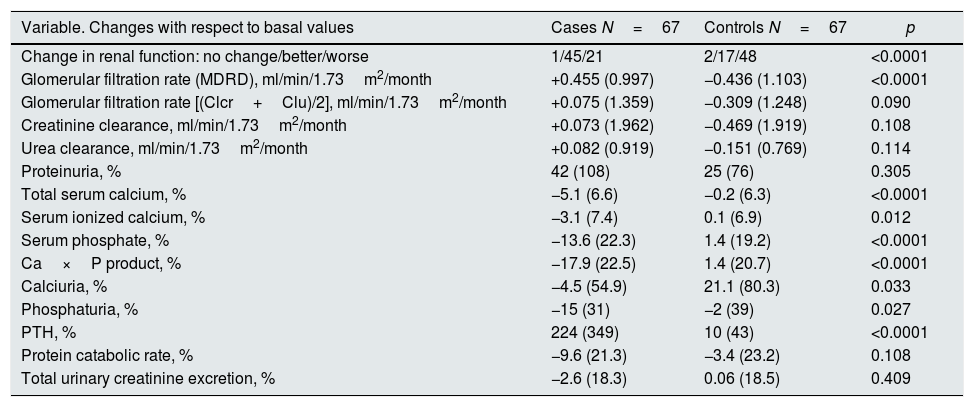
Task: Click the 'Variable. Changes with respect to basal values' header
Action: coord(187,28)
